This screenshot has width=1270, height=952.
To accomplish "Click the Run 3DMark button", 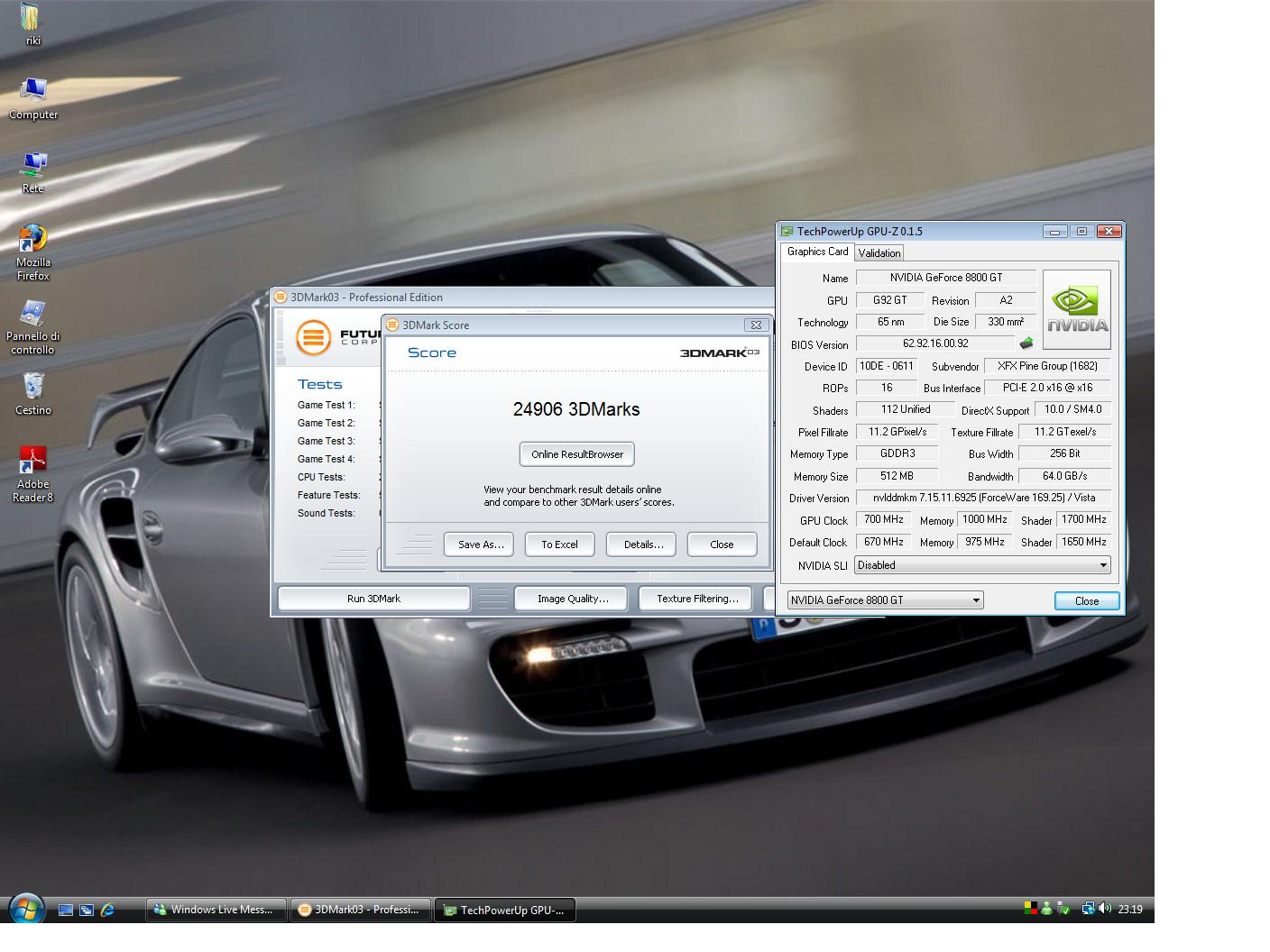I will [373, 599].
